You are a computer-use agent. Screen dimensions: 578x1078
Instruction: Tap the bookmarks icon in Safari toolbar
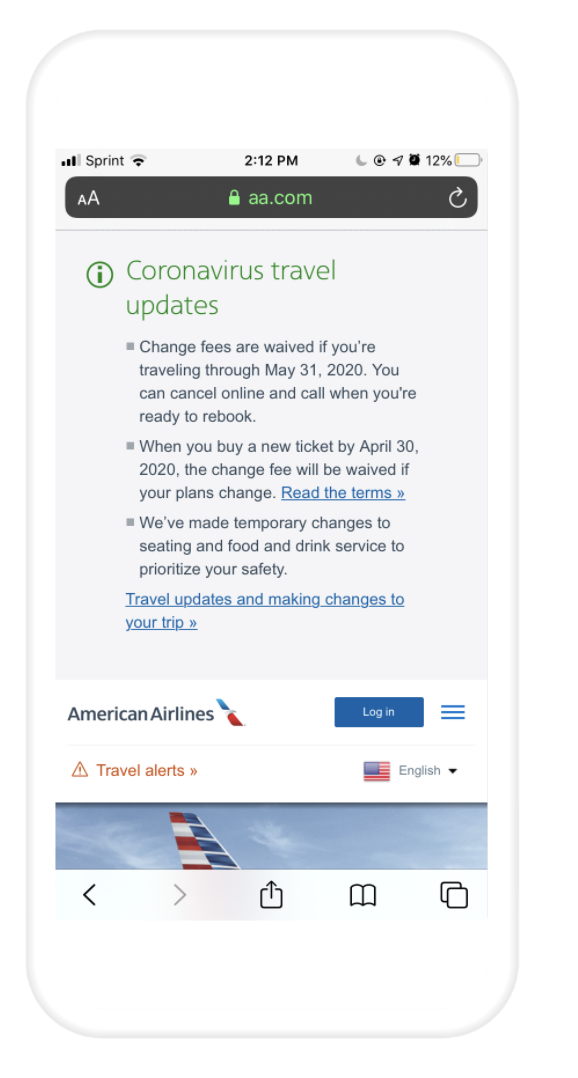coord(362,895)
